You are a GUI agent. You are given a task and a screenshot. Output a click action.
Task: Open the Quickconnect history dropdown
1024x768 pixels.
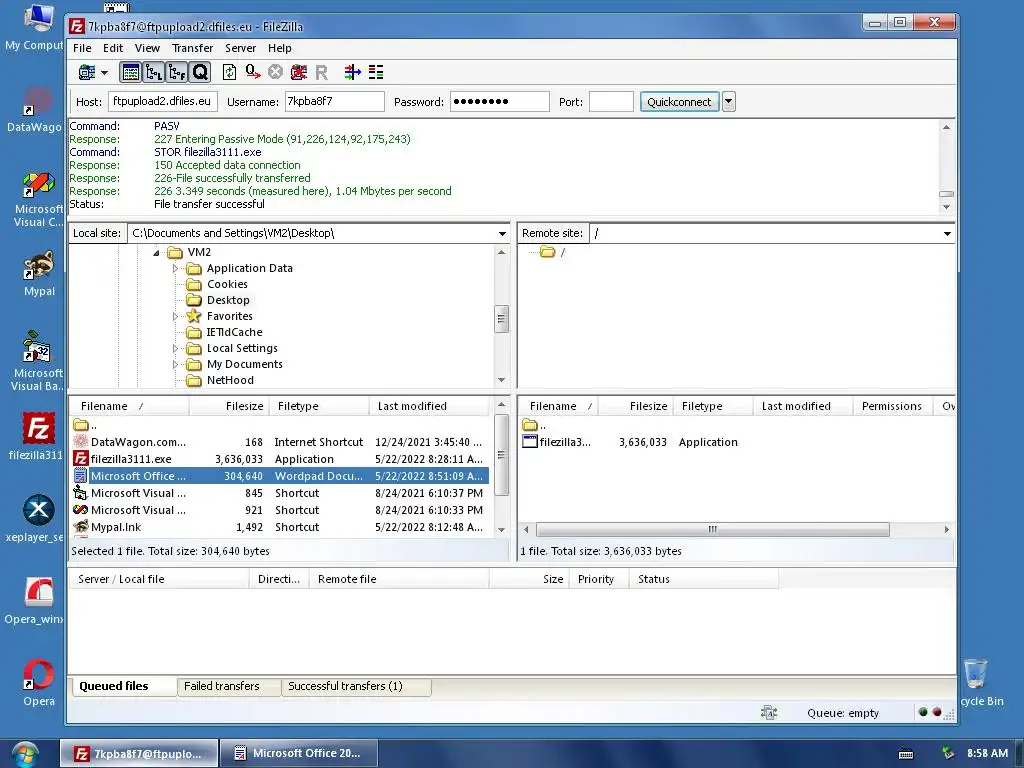[729, 101]
